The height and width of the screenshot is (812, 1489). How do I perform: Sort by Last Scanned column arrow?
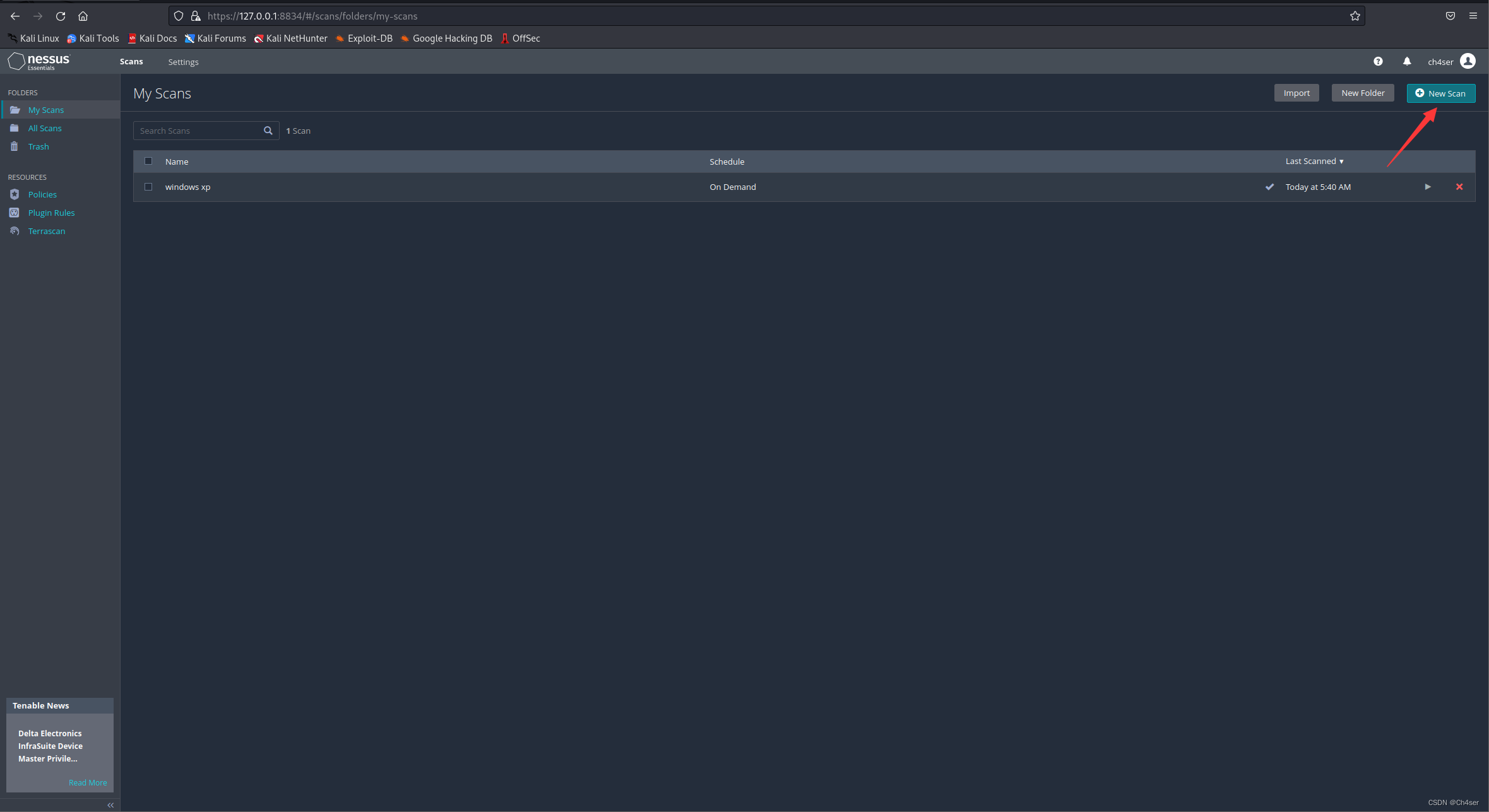1341,162
